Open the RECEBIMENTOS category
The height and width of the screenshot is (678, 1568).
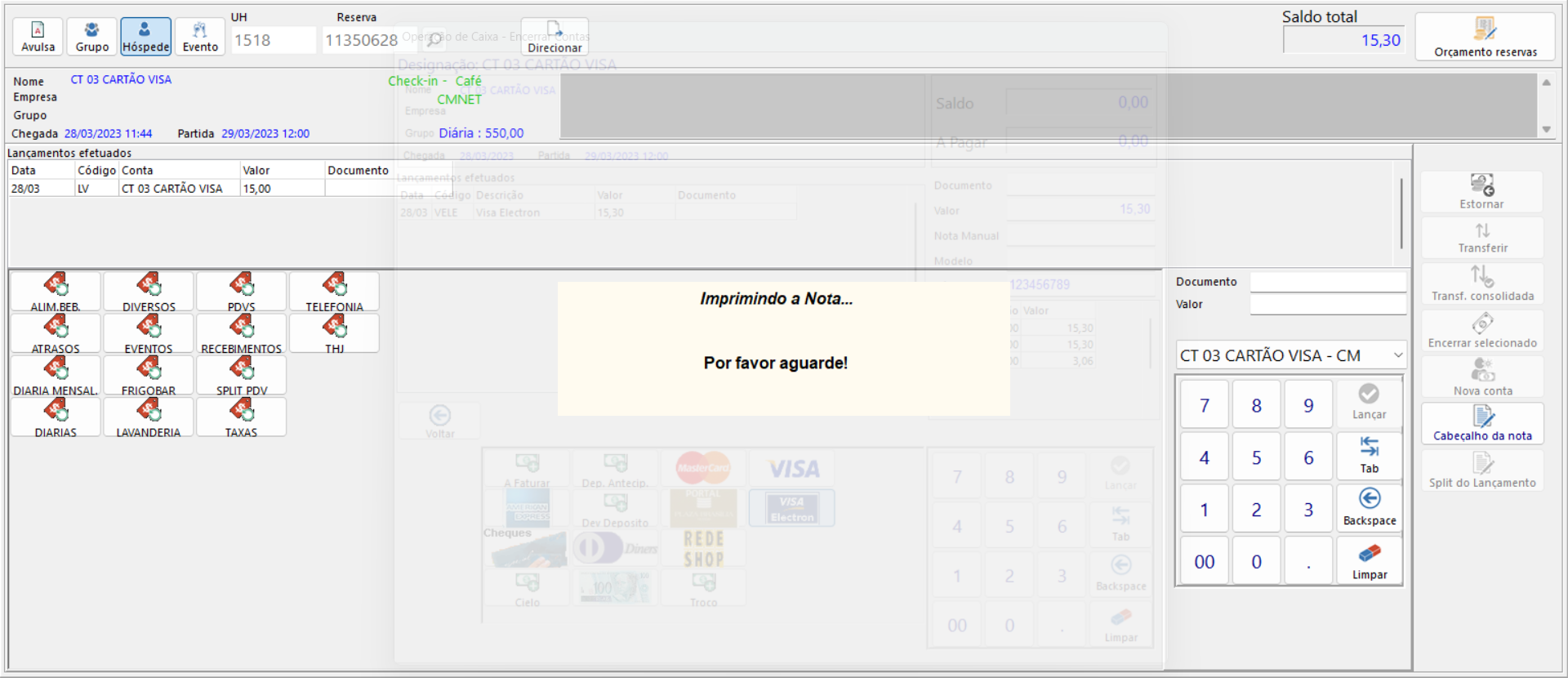tap(242, 333)
